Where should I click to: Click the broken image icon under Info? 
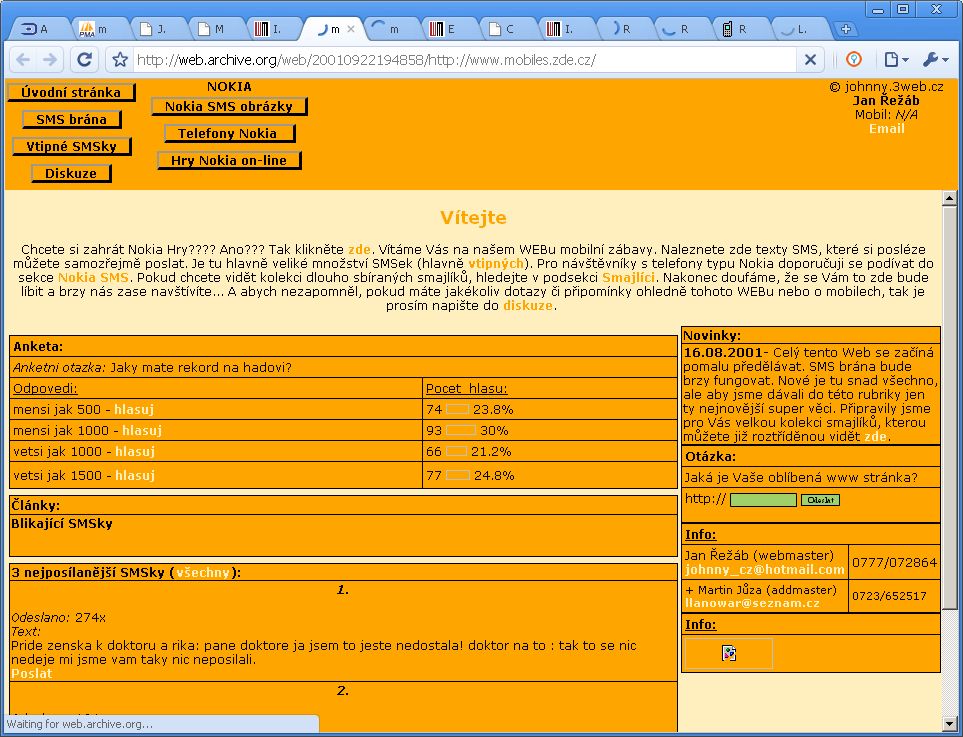pos(729,653)
